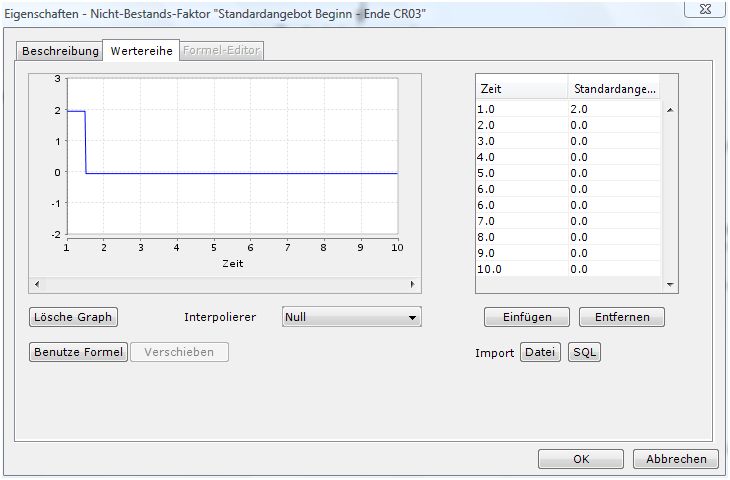Click the table's scroll up arrow
730x480 pixels.
(x=669, y=110)
